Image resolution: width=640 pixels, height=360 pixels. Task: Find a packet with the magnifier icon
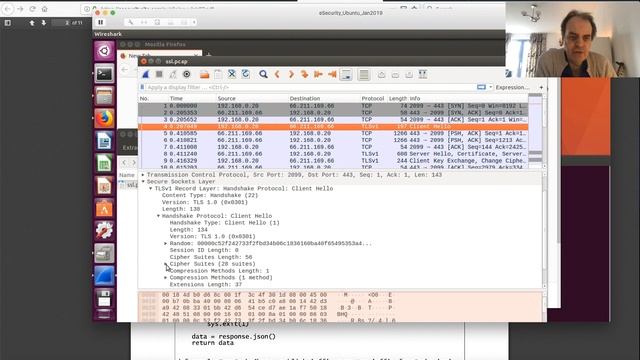pos(263,74)
